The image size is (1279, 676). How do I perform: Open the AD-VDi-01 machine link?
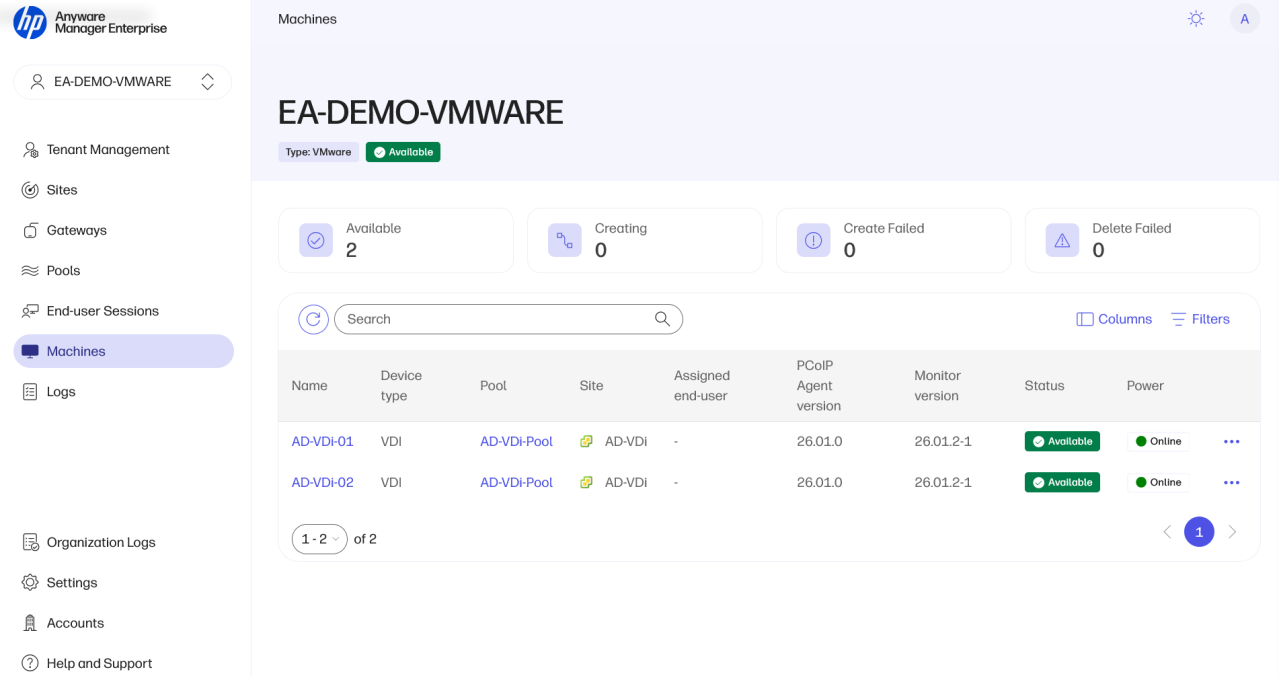coord(322,442)
